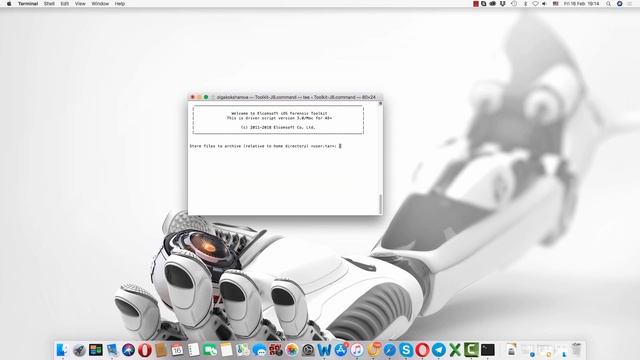Open Mission Control from the Dock

tap(96, 350)
